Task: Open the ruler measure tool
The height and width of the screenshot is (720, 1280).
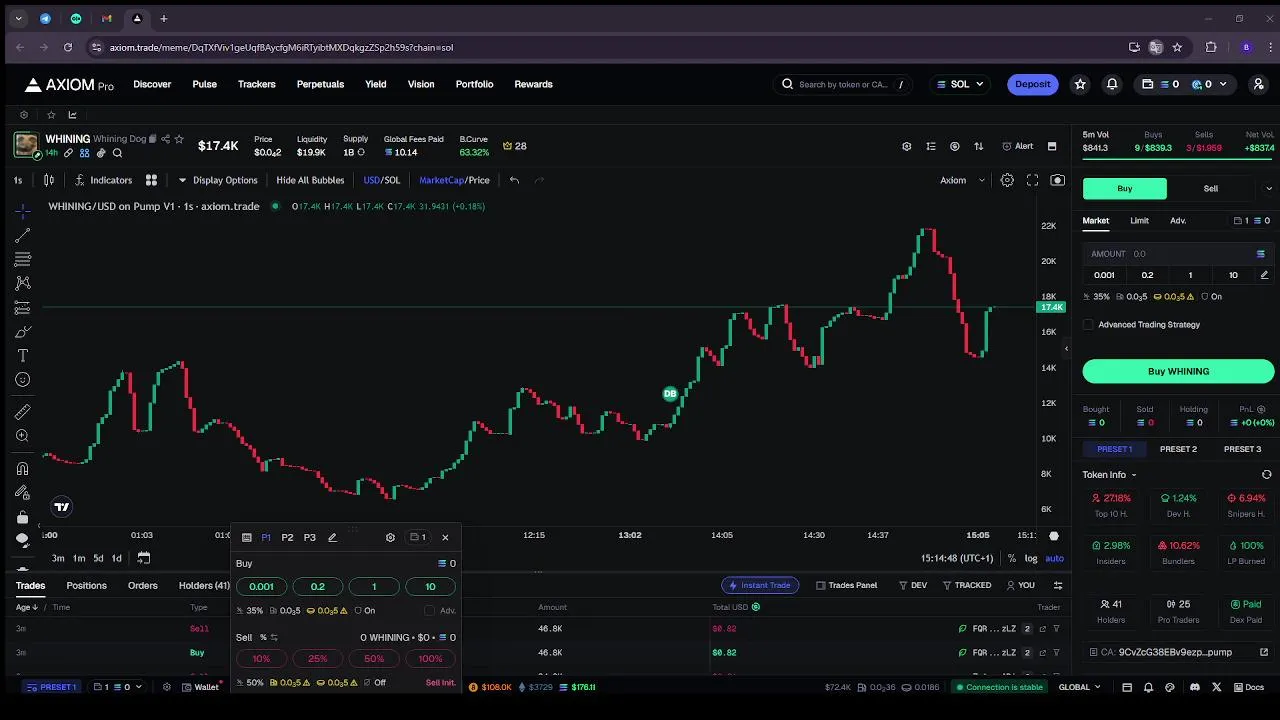Action: pyautogui.click(x=22, y=412)
